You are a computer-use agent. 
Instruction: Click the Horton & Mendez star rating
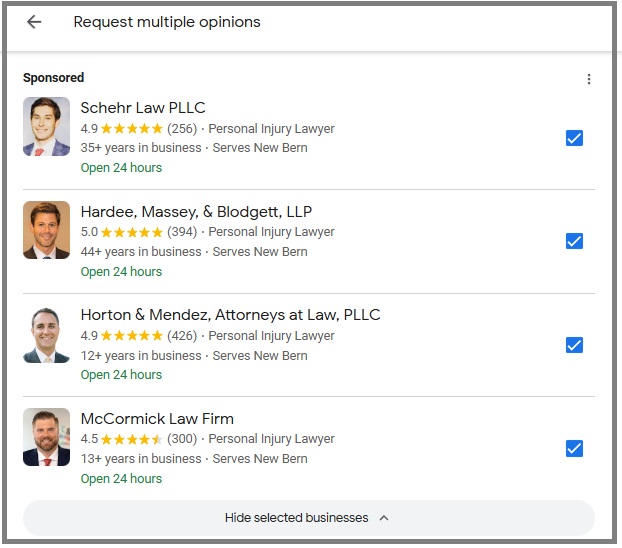pos(131,336)
